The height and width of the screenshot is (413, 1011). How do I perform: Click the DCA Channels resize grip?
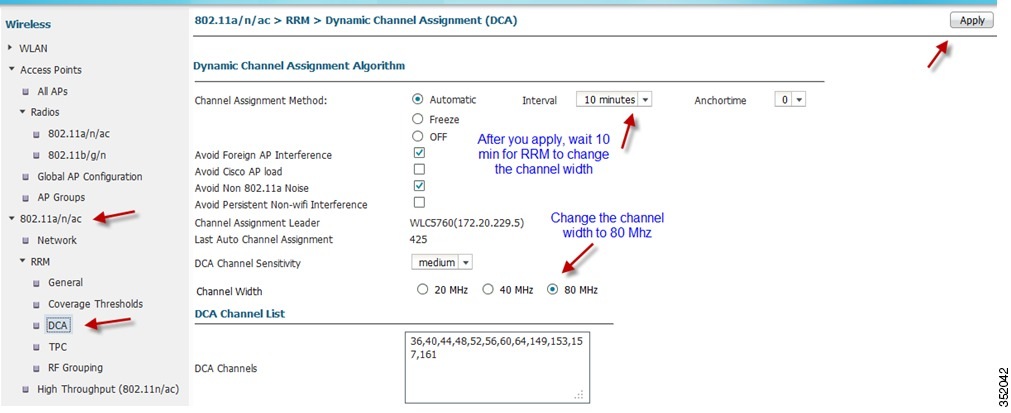coord(579,394)
